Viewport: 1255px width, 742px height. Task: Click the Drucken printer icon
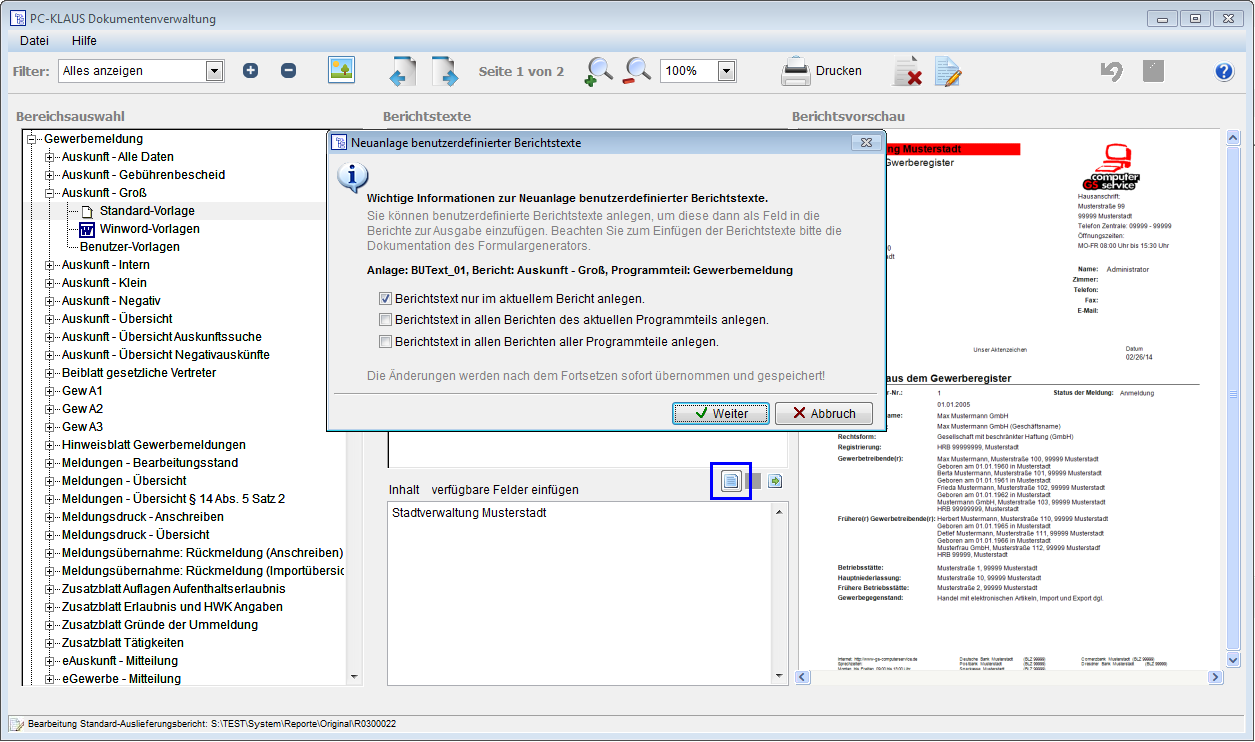tap(796, 71)
